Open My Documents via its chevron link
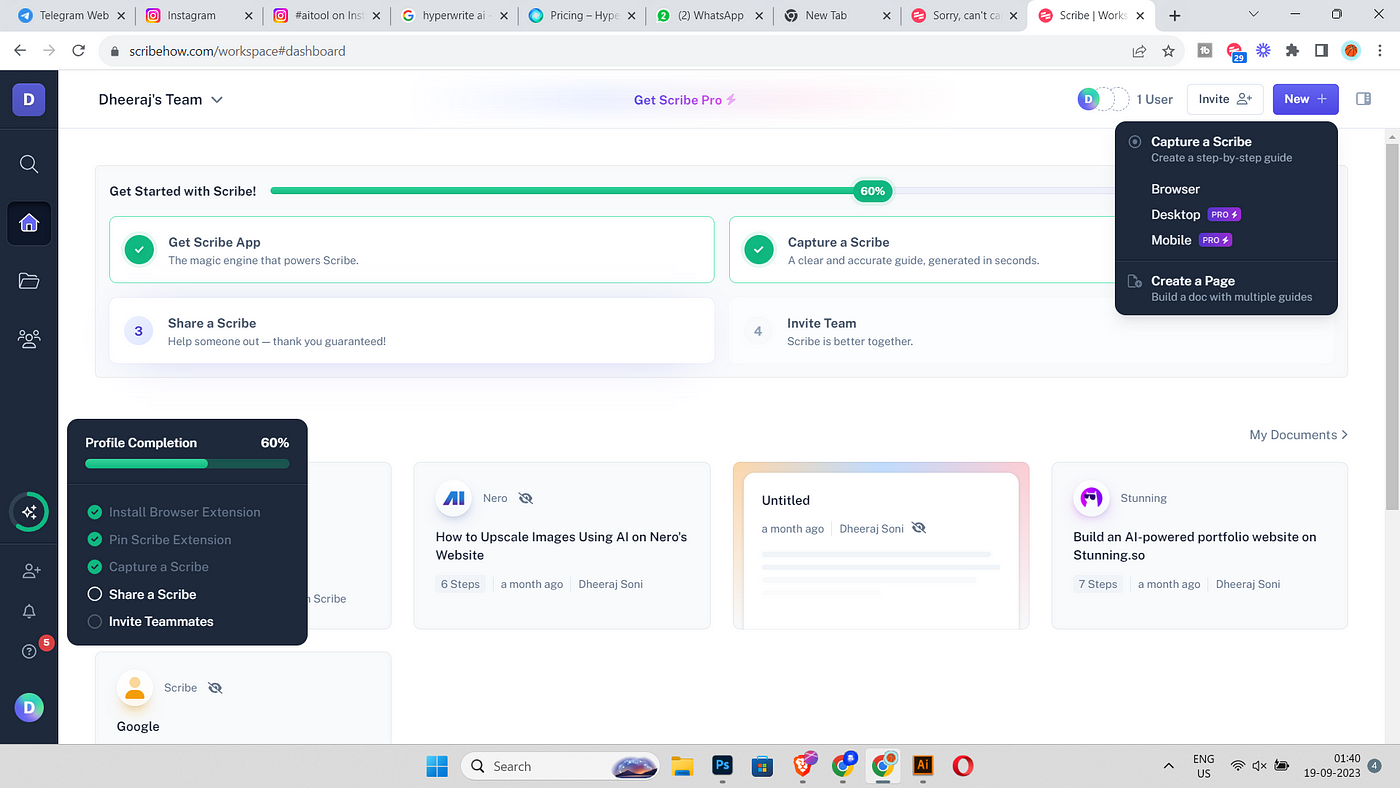 1298,435
